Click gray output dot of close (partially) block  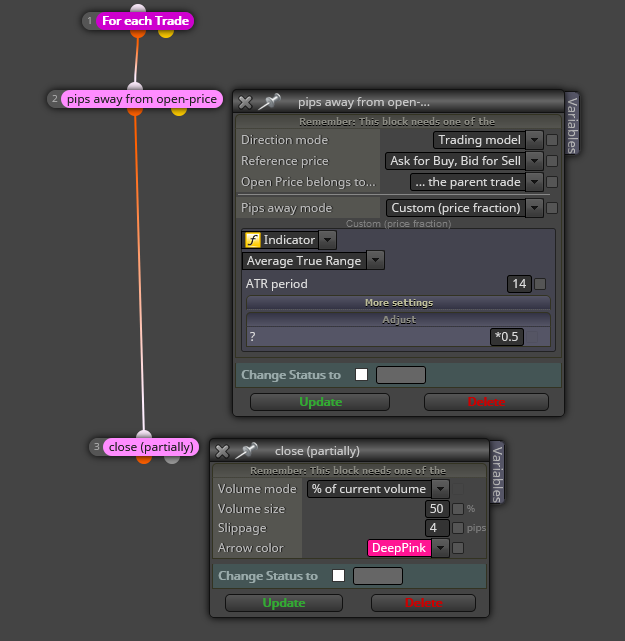pyautogui.click(x=172, y=458)
